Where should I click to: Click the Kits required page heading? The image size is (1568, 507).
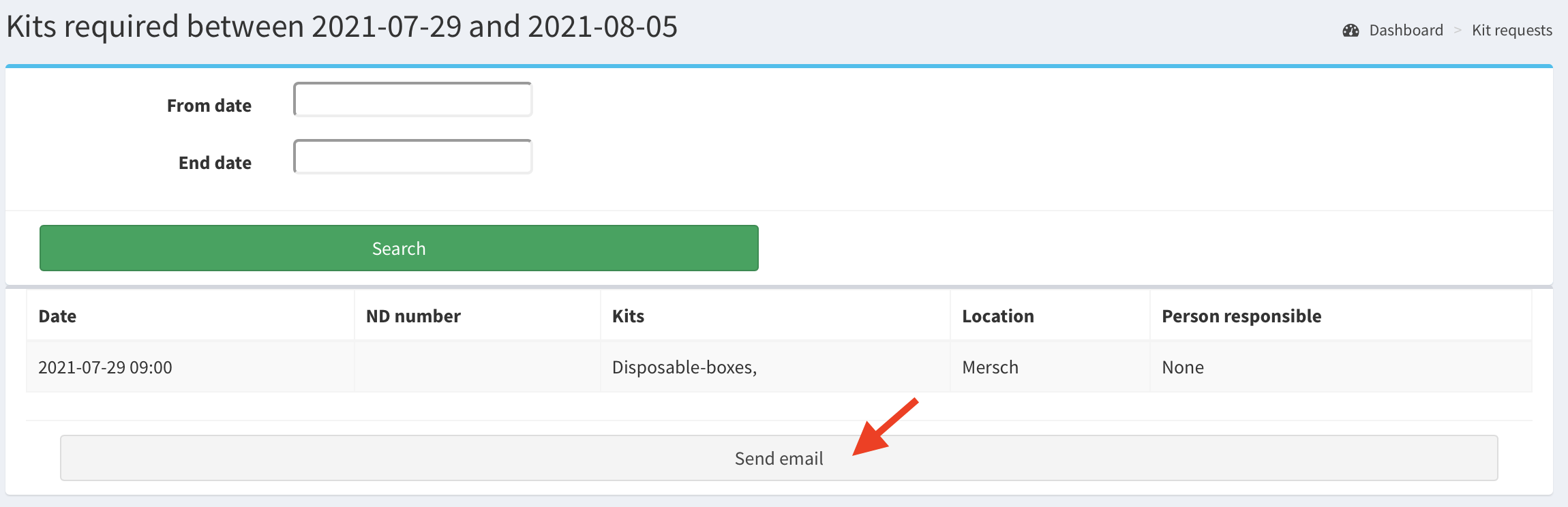click(x=342, y=27)
